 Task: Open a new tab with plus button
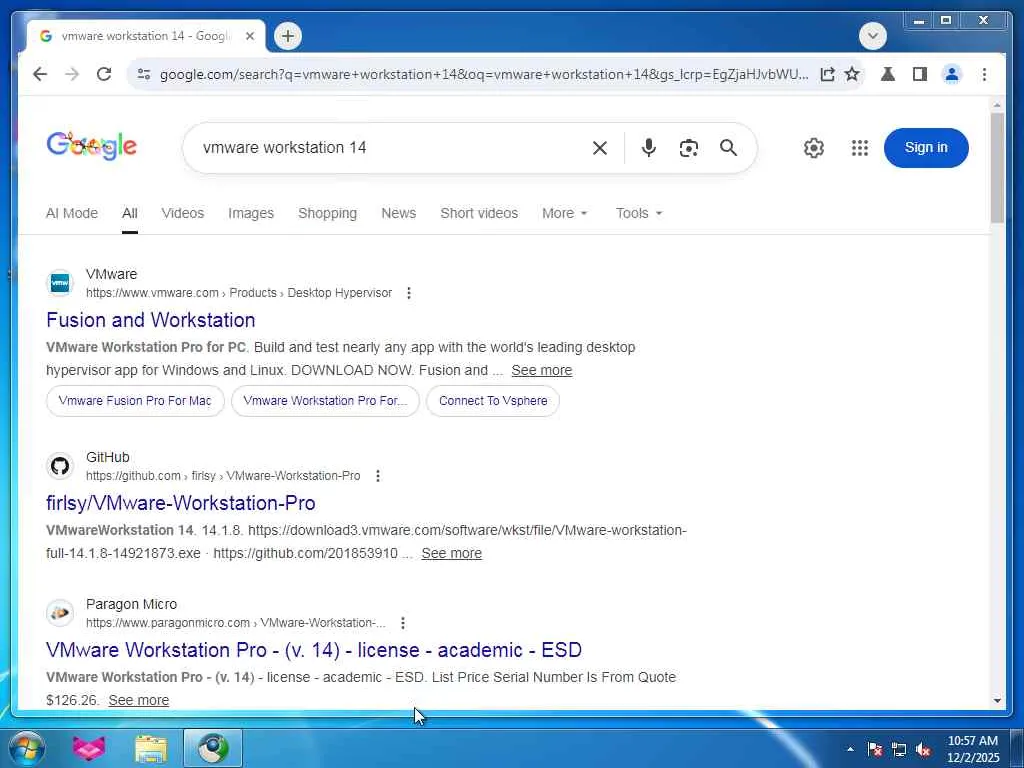point(288,36)
